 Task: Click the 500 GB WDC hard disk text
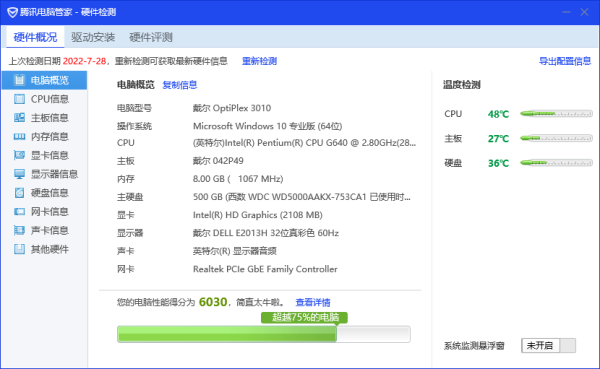[x=302, y=197]
